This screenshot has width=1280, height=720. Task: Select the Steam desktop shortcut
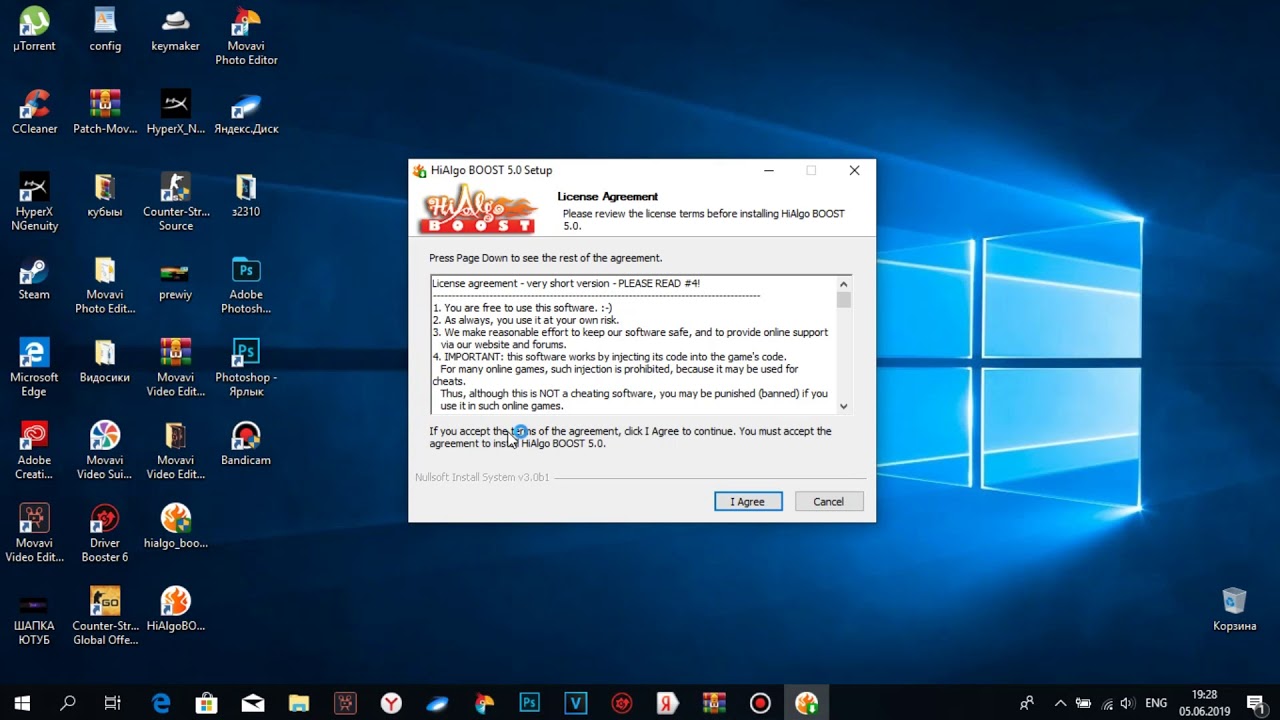tap(34, 279)
